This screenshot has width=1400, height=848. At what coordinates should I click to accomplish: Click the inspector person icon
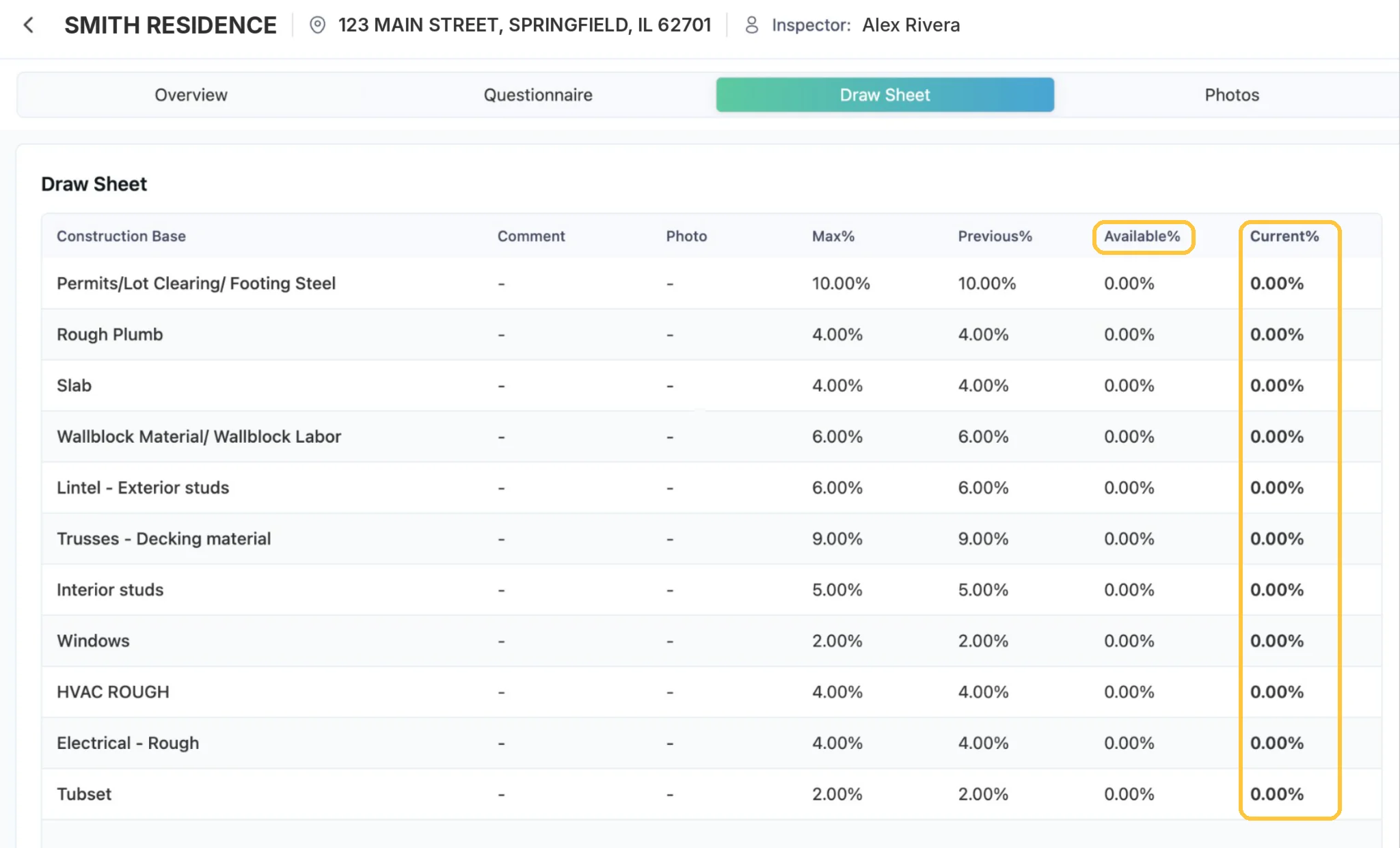[x=751, y=25]
